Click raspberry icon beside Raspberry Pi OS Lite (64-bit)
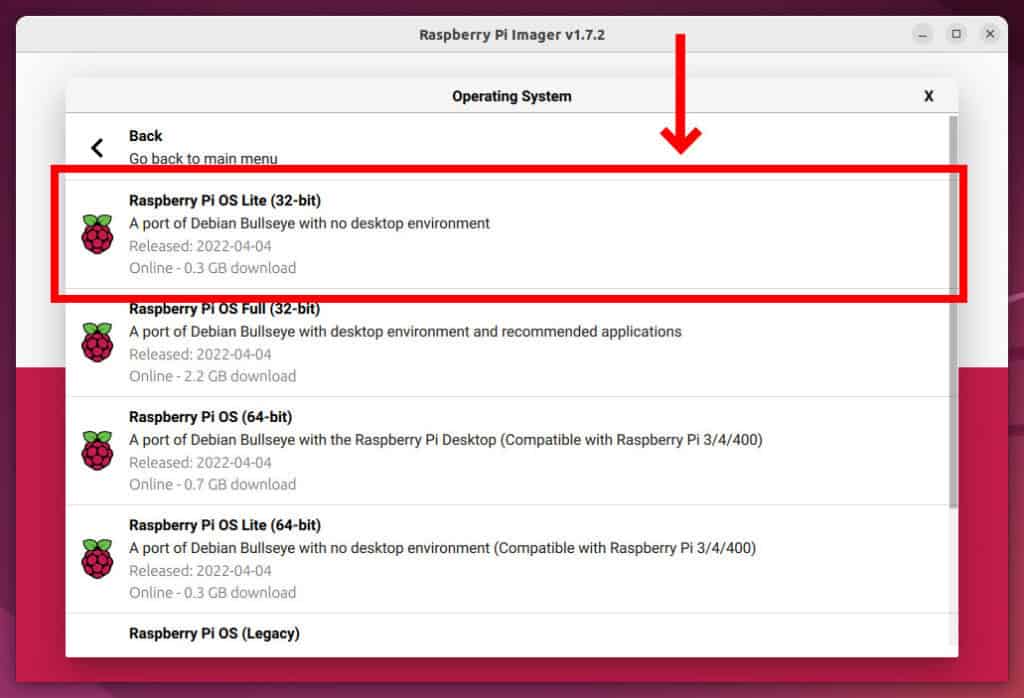Viewport: 1024px width, 698px height. [x=97, y=559]
